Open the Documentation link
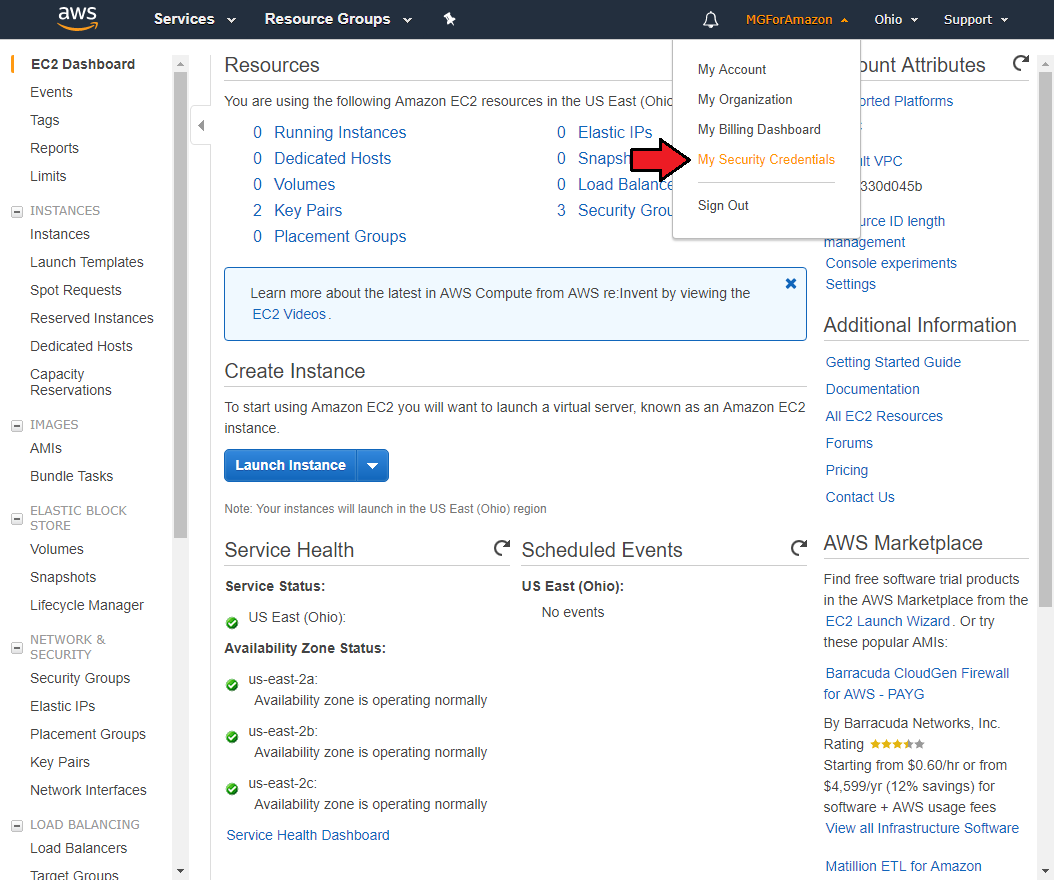This screenshot has height=887, width=1054. [872, 389]
